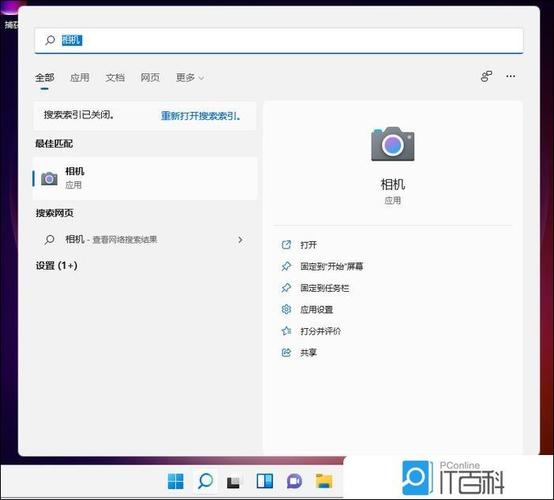Viewport: 554px width, 500px height.
Task: Choose 打分并评价
Action: [320, 331]
